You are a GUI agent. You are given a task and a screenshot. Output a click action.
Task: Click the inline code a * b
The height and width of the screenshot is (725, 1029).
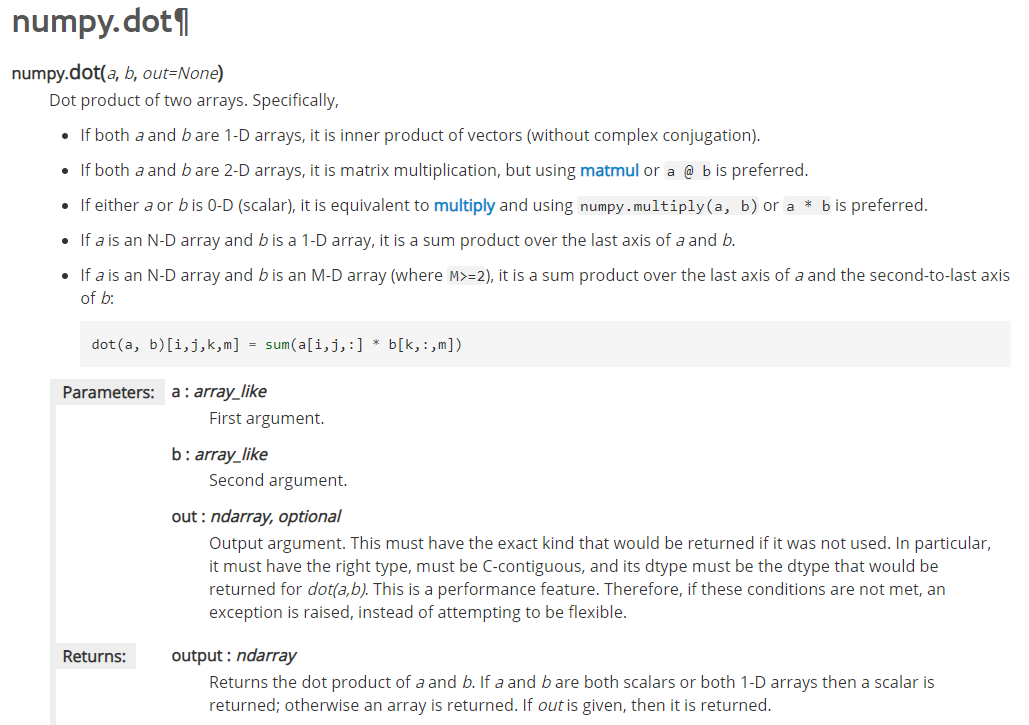(808, 206)
